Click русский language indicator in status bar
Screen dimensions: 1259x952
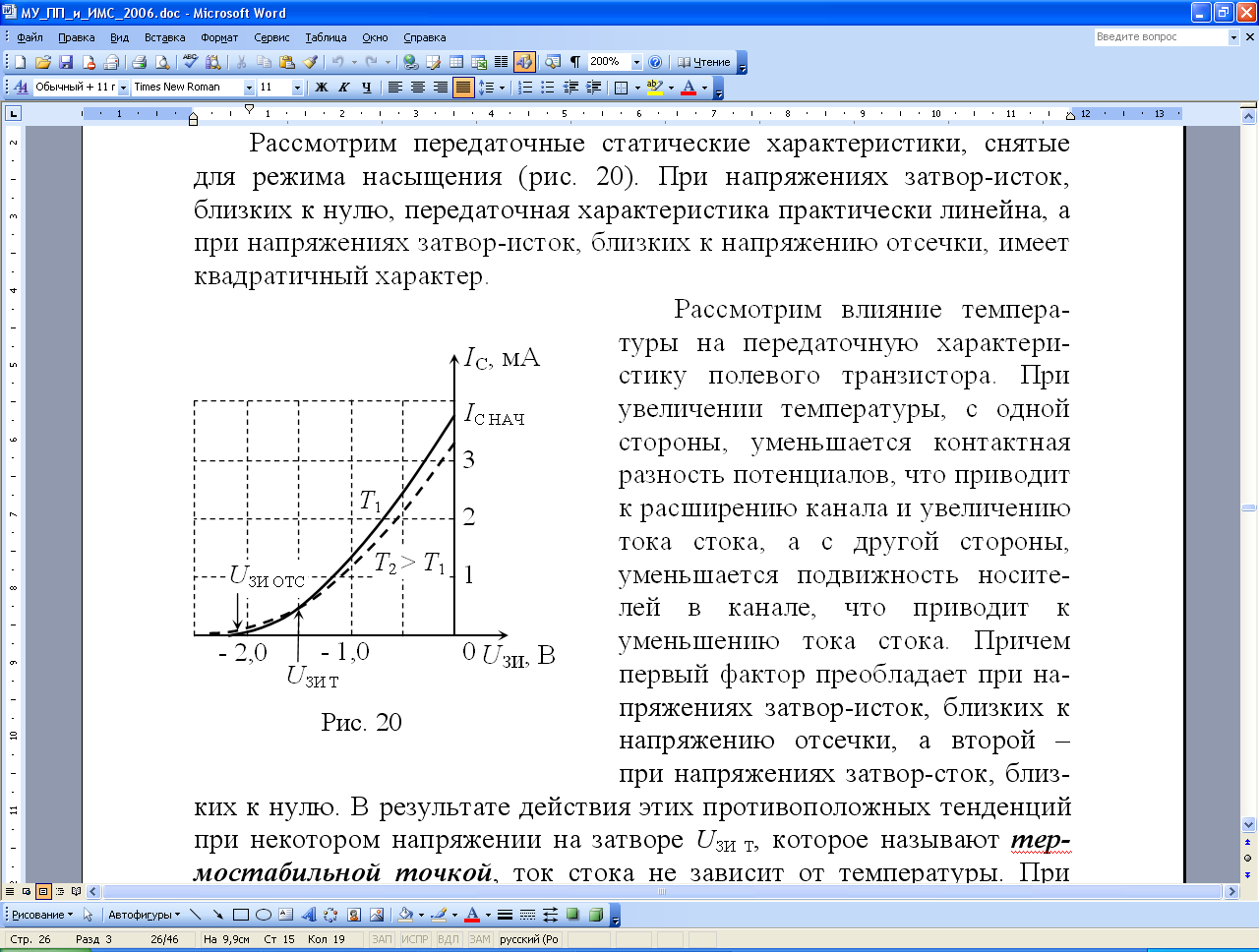pyautogui.click(x=529, y=939)
